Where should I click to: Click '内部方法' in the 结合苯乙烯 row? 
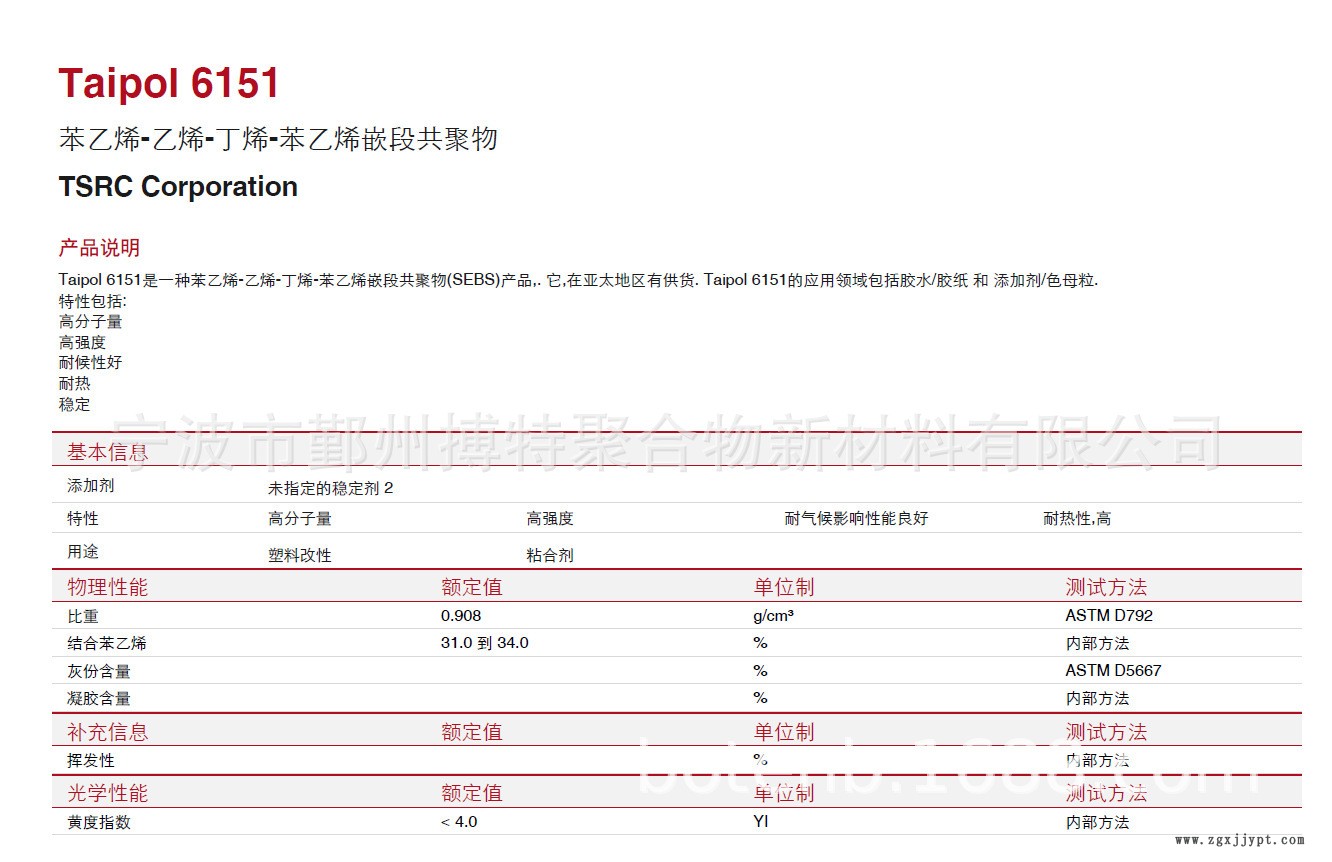tap(1098, 643)
